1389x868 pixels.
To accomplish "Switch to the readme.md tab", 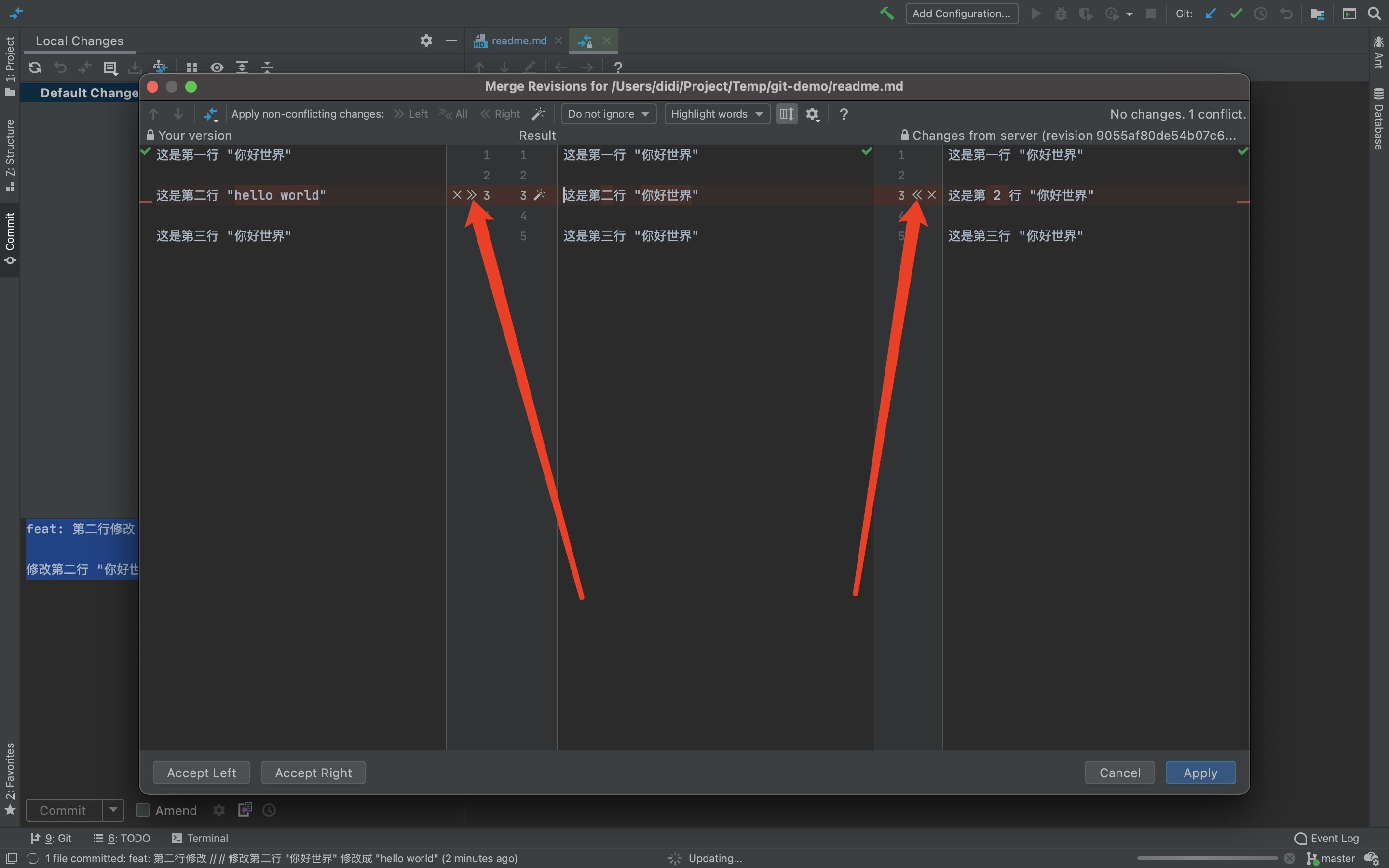I will [518, 41].
